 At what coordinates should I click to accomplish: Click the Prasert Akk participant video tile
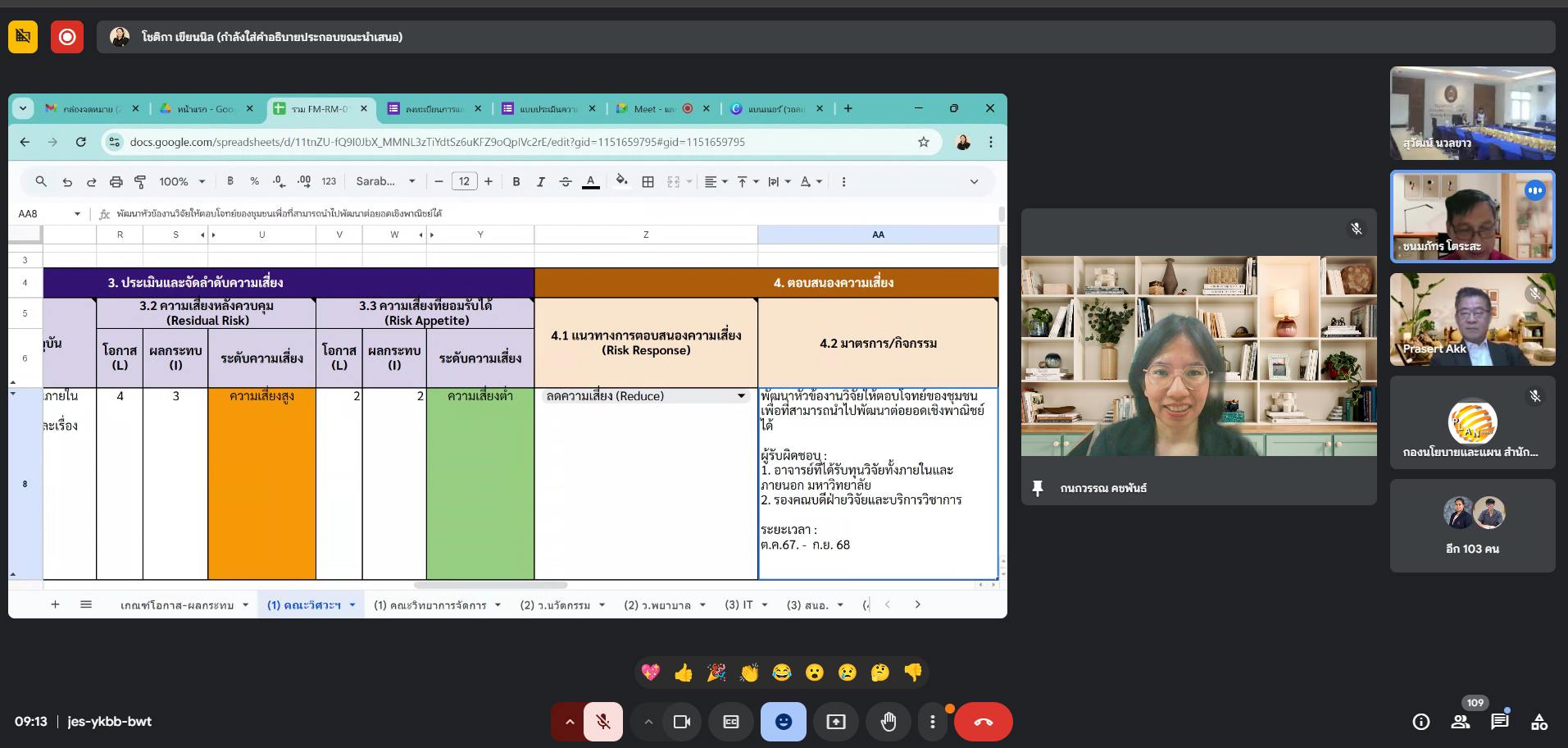pos(1472,319)
